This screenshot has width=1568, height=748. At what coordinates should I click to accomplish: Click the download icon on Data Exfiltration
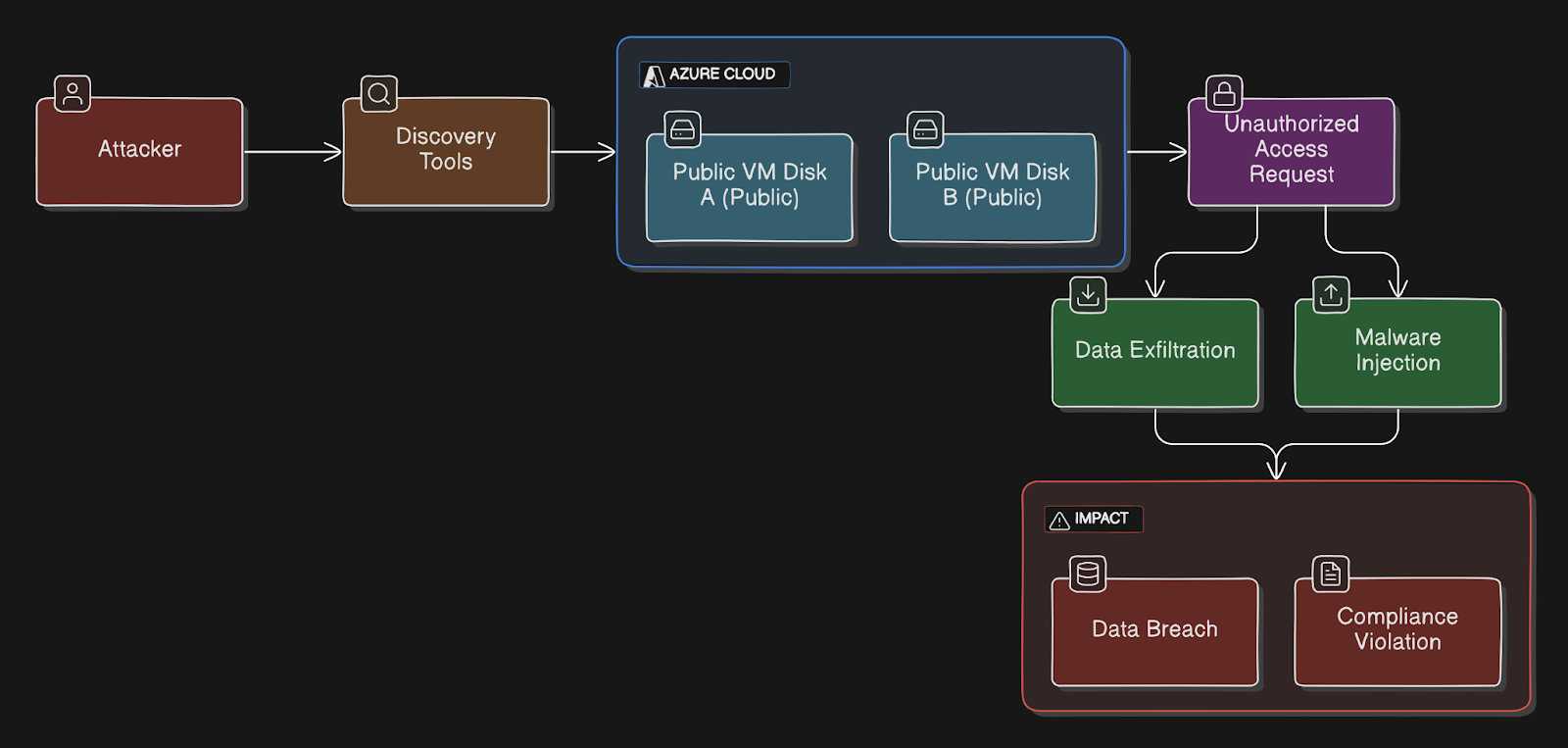pyautogui.click(x=1088, y=294)
